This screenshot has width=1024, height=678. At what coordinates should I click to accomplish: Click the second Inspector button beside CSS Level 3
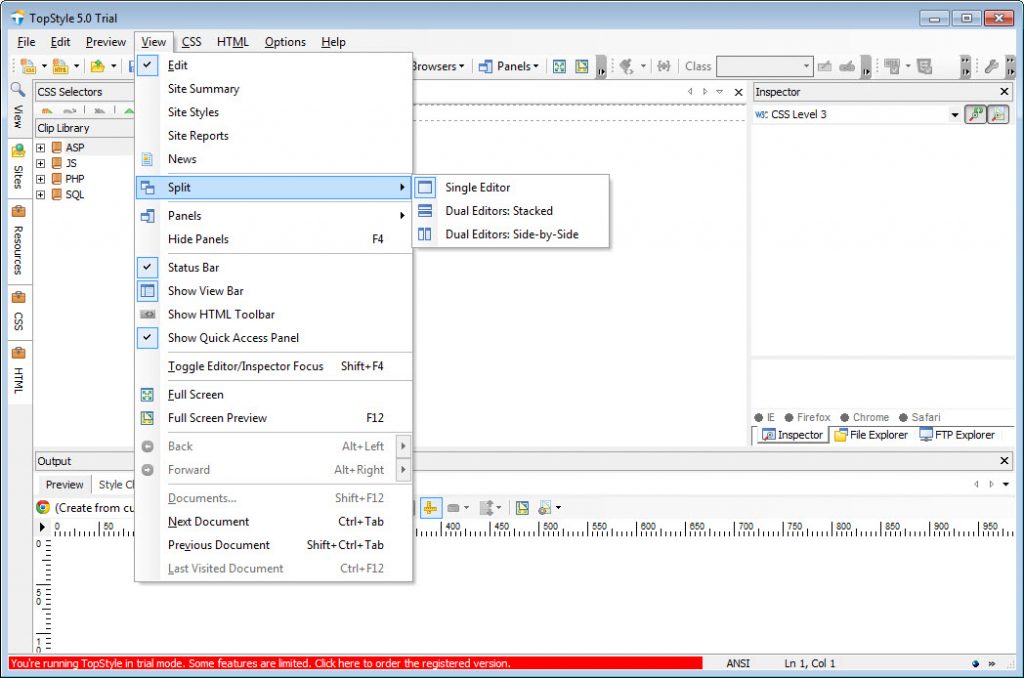click(x=999, y=114)
